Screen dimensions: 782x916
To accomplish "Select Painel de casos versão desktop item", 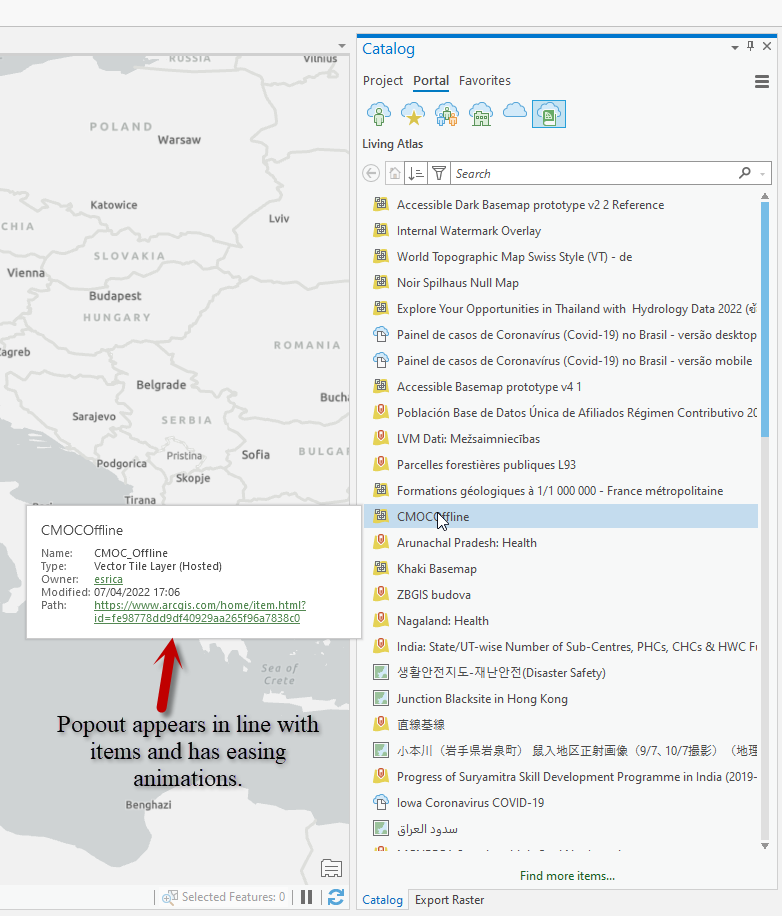I will tap(561, 335).
